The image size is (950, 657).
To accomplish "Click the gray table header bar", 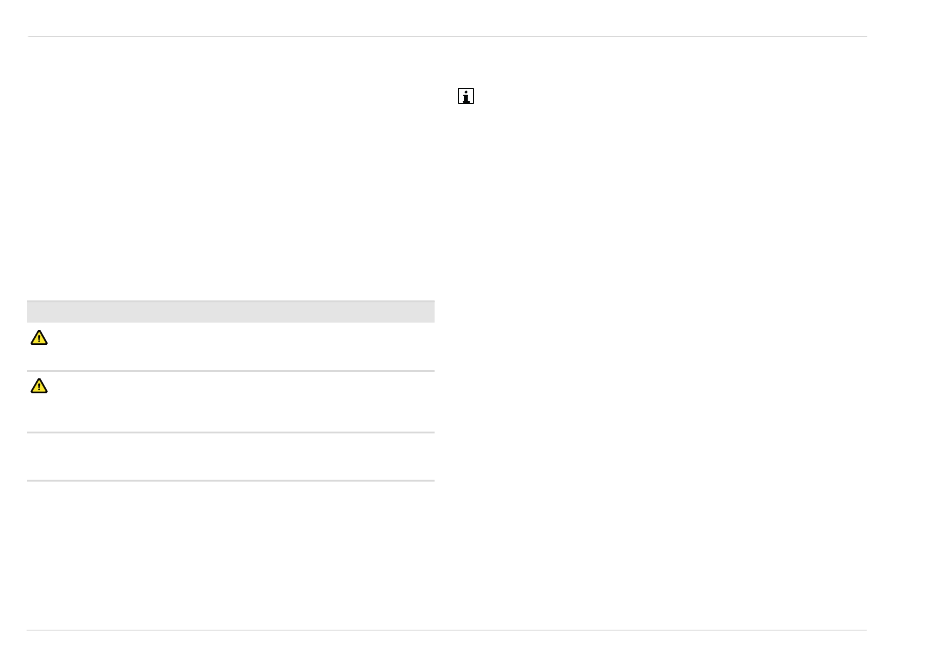I will tap(230, 311).
